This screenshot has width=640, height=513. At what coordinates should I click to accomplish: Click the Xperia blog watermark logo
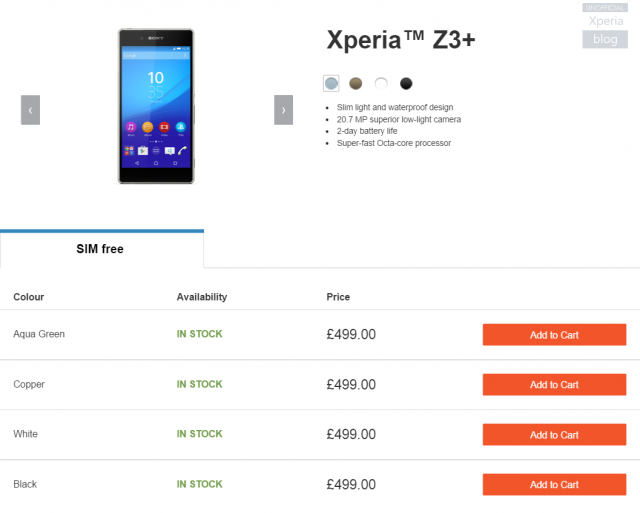tap(605, 26)
